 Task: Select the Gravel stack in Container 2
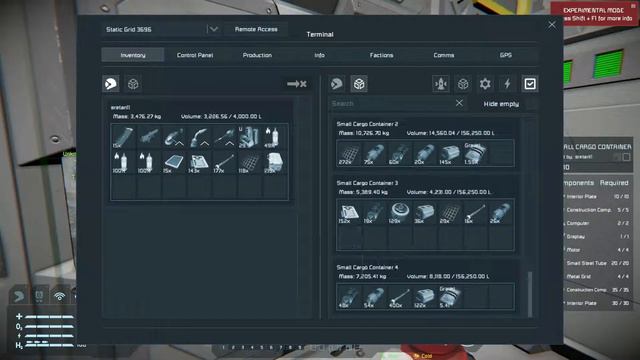[475, 153]
